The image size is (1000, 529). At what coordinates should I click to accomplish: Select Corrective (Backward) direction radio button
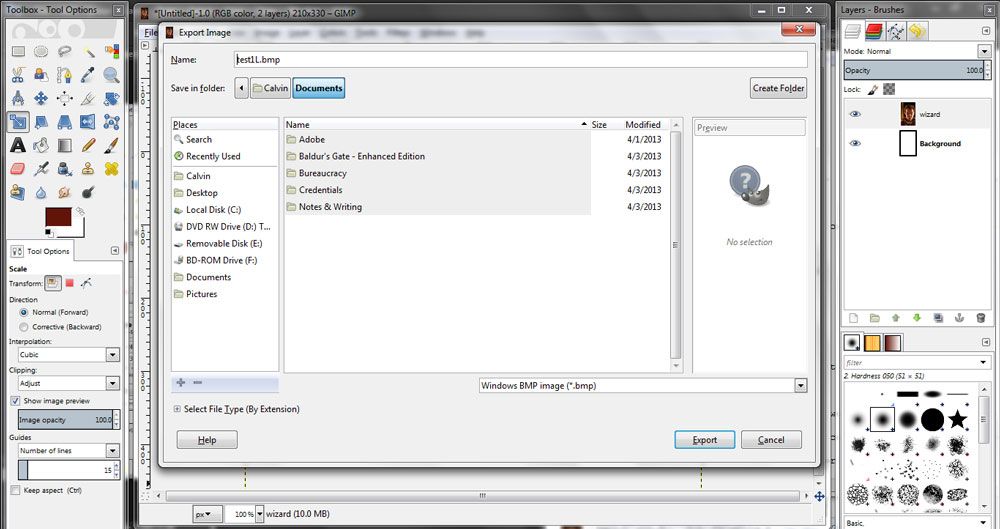coord(24,327)
